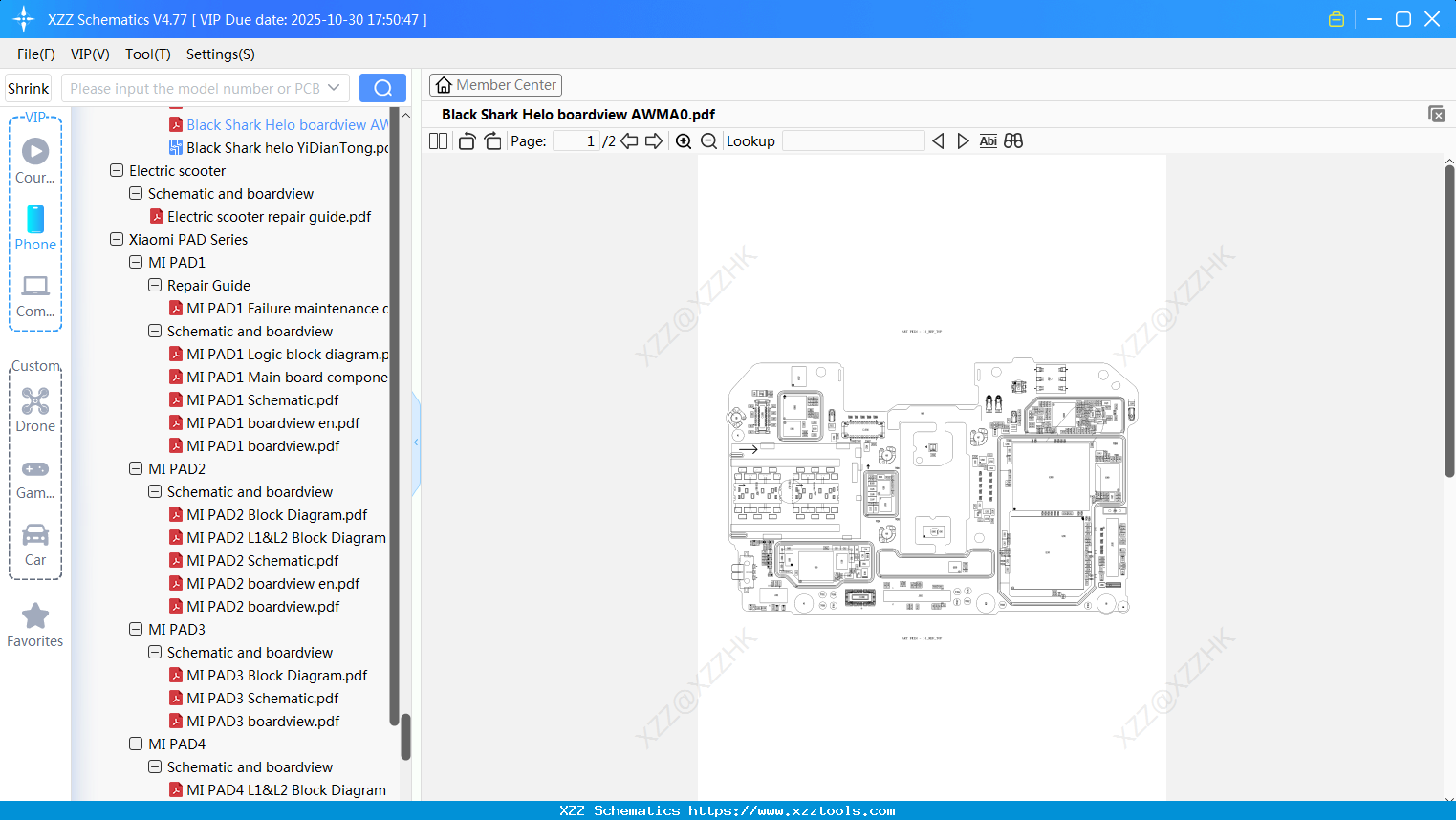Click the tab list icon beside the document tabs
Viewport: 1456px width, 820px height.
point(1437,114)
